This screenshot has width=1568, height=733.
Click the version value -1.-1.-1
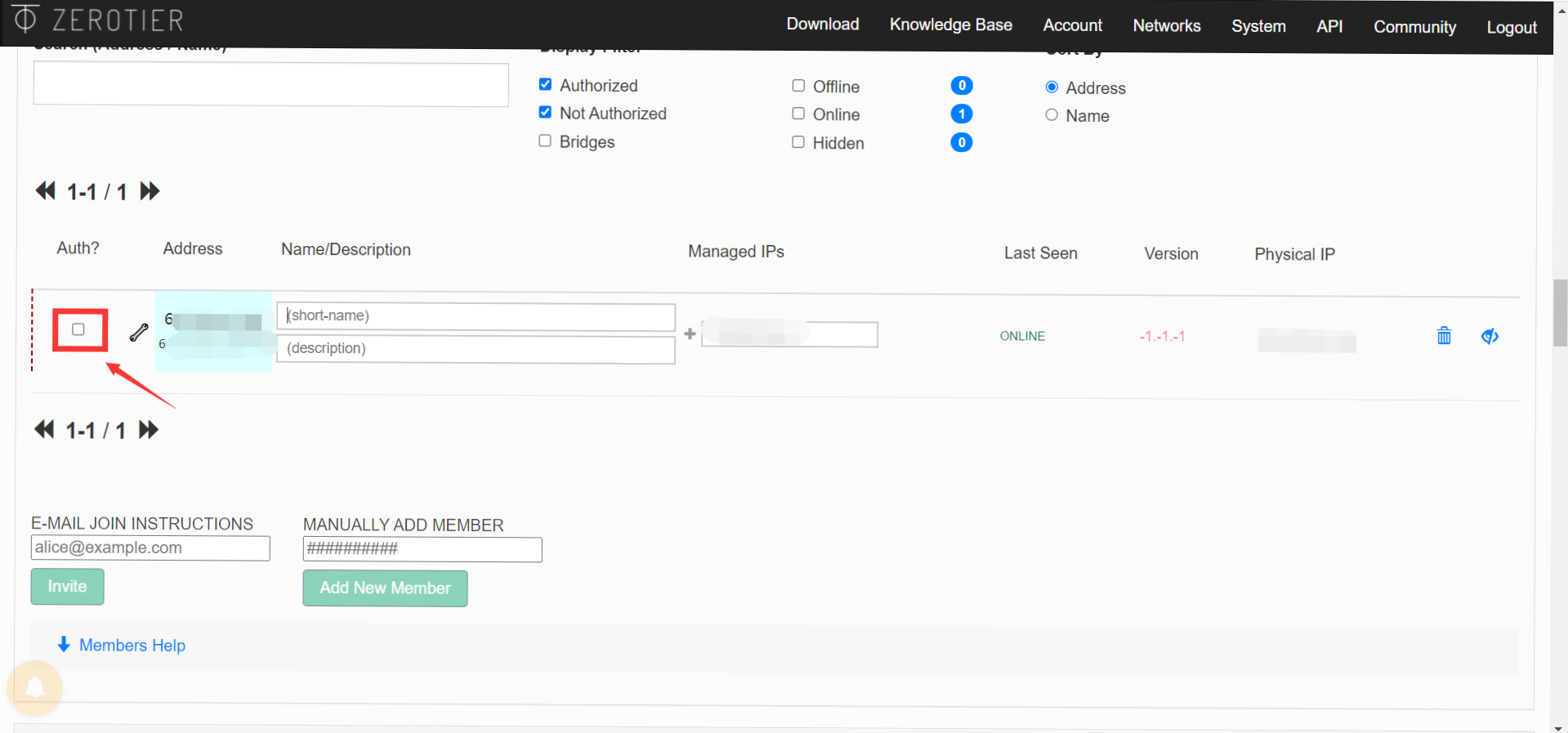[x=1162, y=337]
